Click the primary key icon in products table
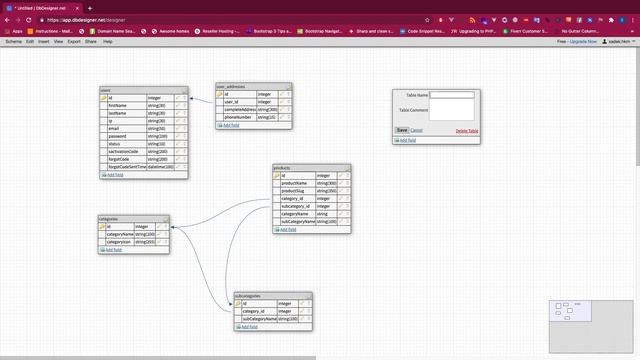 pyautogui.click(x=276, y=176)
